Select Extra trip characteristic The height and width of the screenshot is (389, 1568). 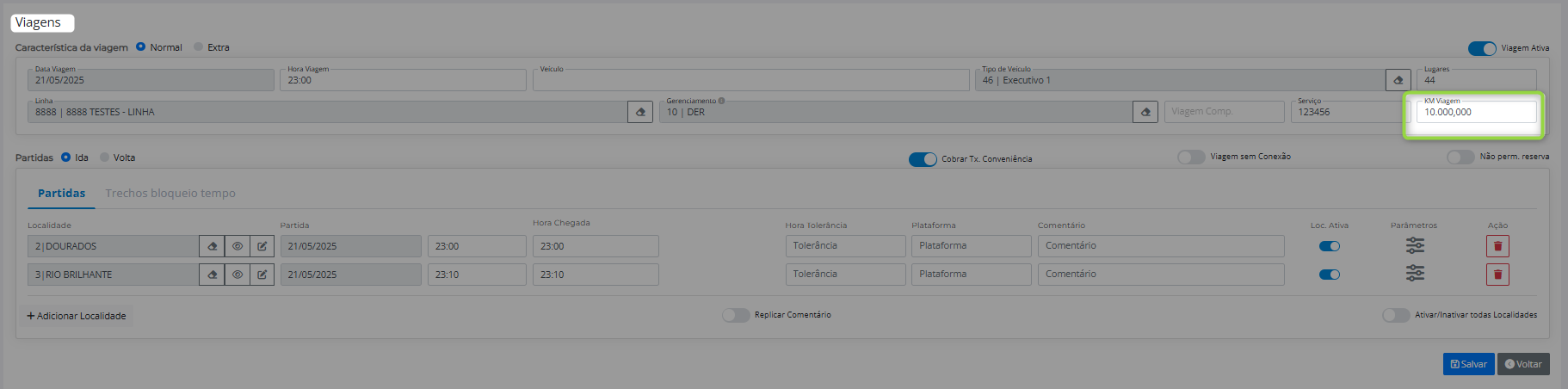pos(199,46)
